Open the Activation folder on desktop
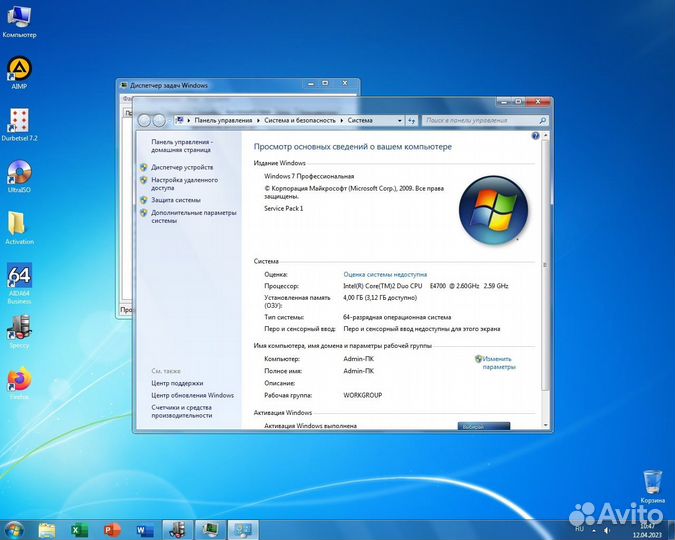675x540 pixels. point(19,228)
